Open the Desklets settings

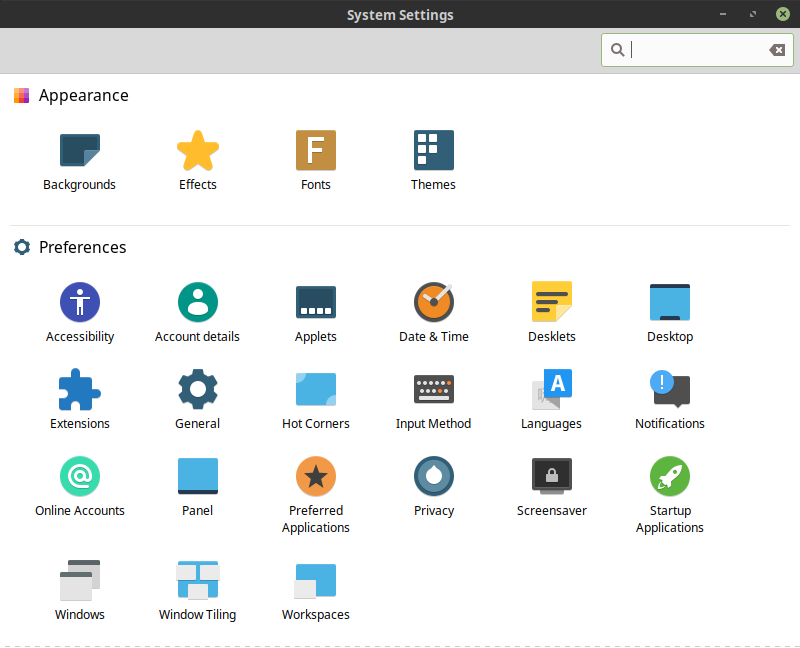552,302
